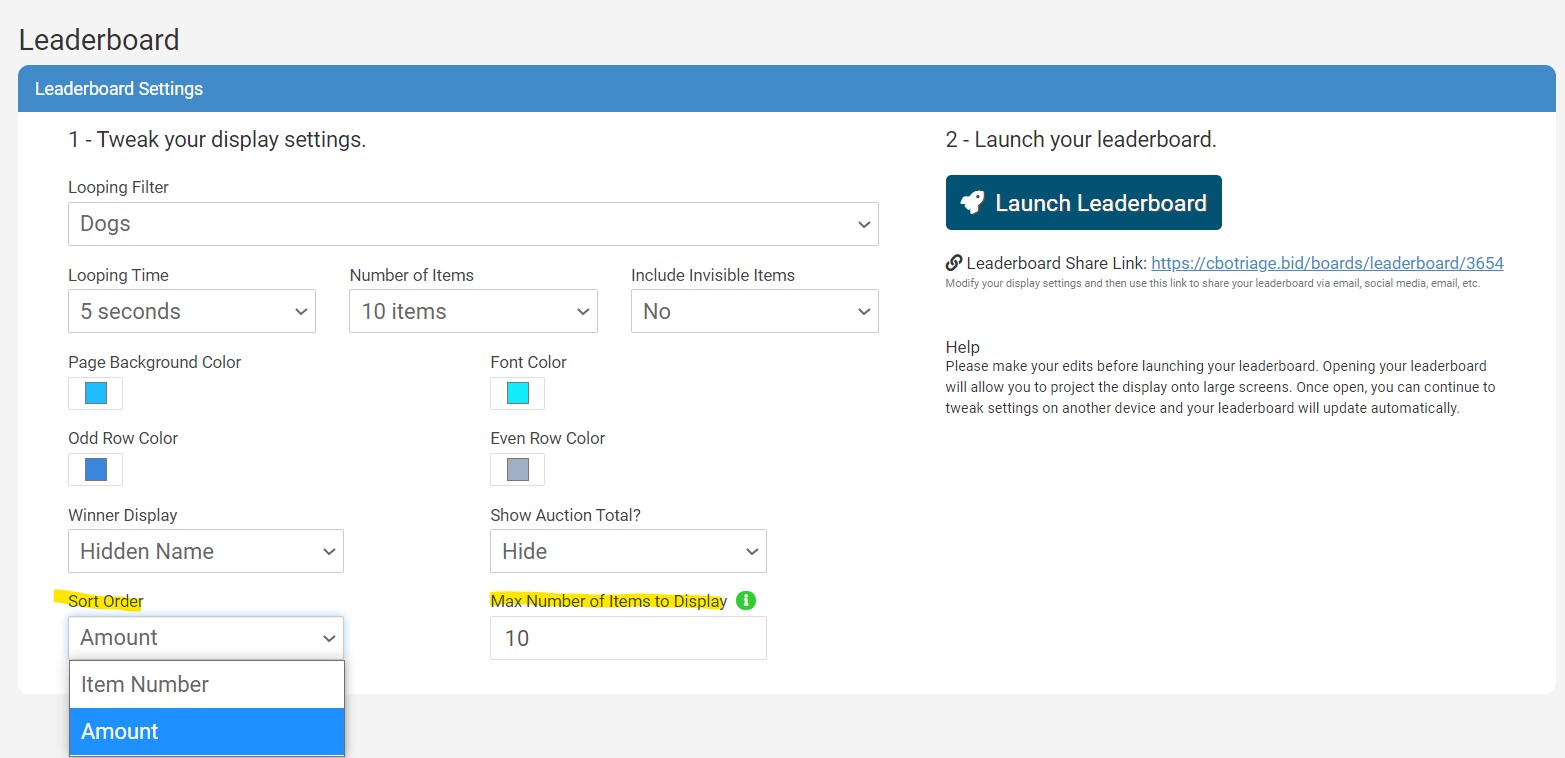1565x758 pixels.
Task: Click the Leaderboard Settings panel header
Action: pos(786,89)
